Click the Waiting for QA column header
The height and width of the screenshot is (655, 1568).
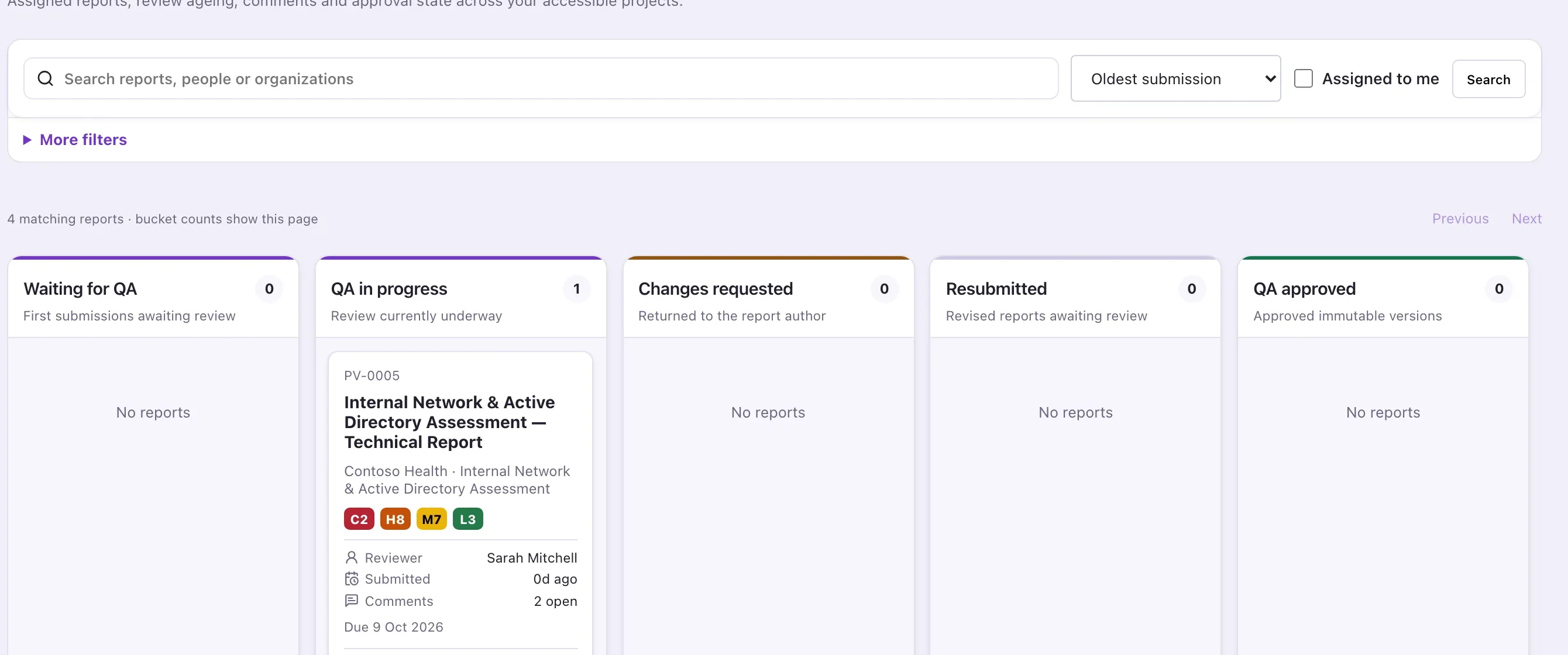(x=80, y=288)
